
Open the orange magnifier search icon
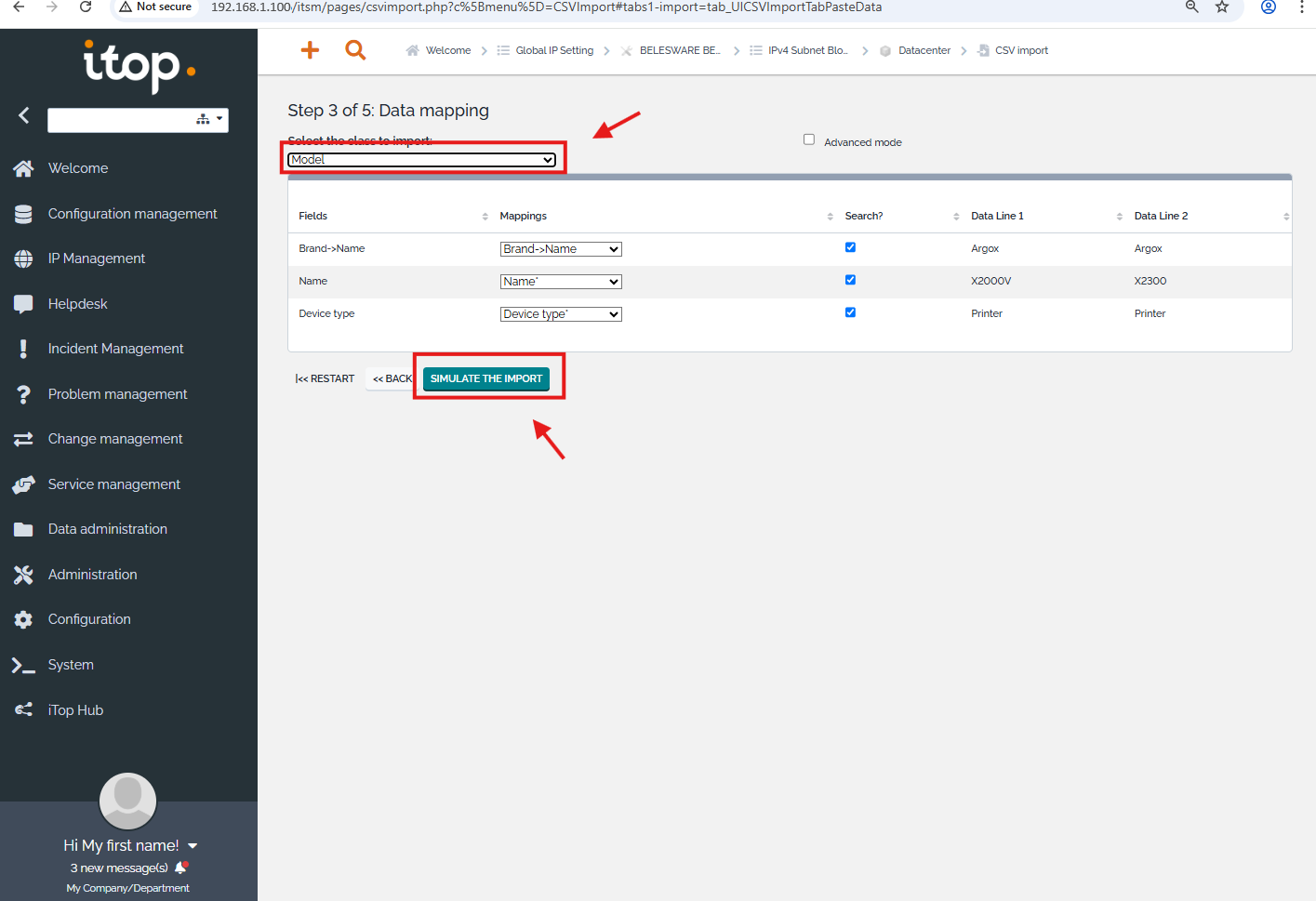(x=355, y=50)
